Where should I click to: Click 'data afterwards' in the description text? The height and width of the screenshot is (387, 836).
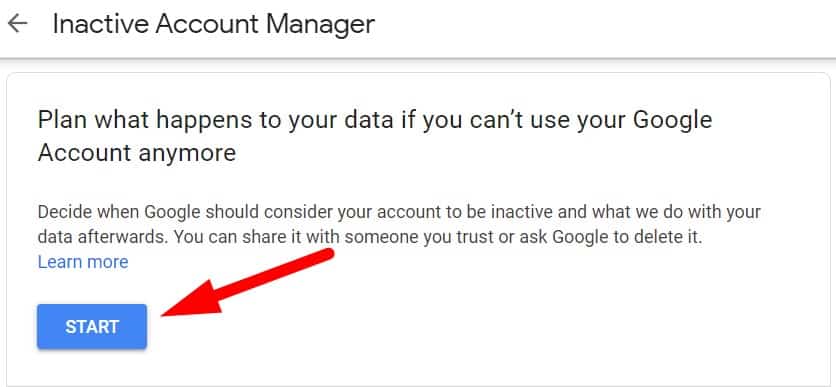(x=101, y=238)
